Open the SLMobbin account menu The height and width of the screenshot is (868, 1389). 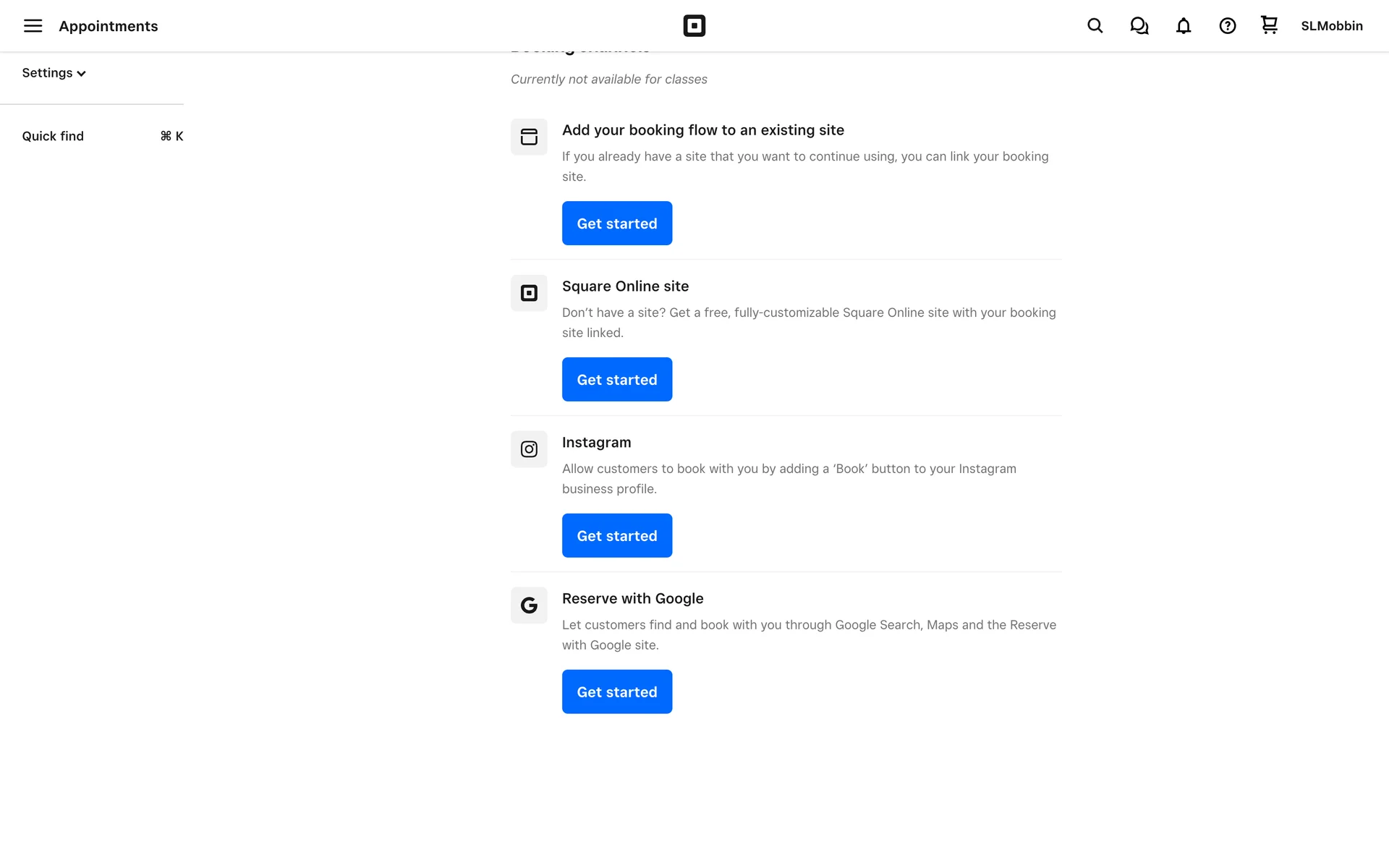click(x=1331, y=26)
